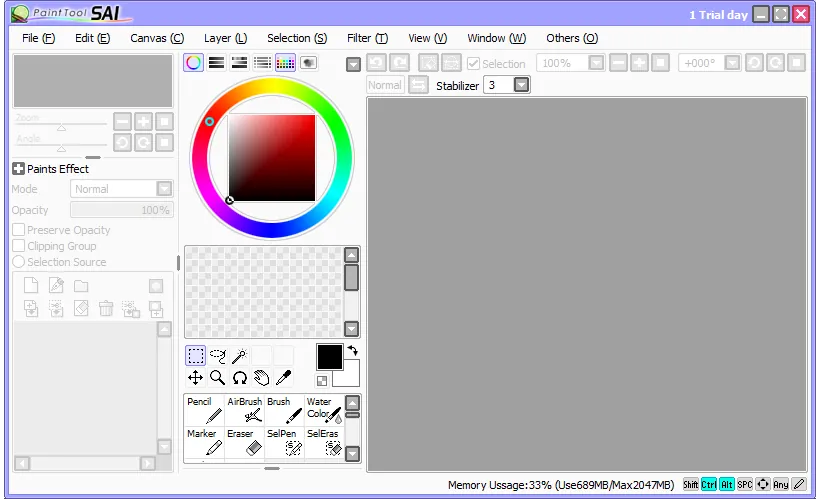820x500 pixels.
Task: Choose the Water Color tool
Action: pyautogui.click(x=324, y=411)
